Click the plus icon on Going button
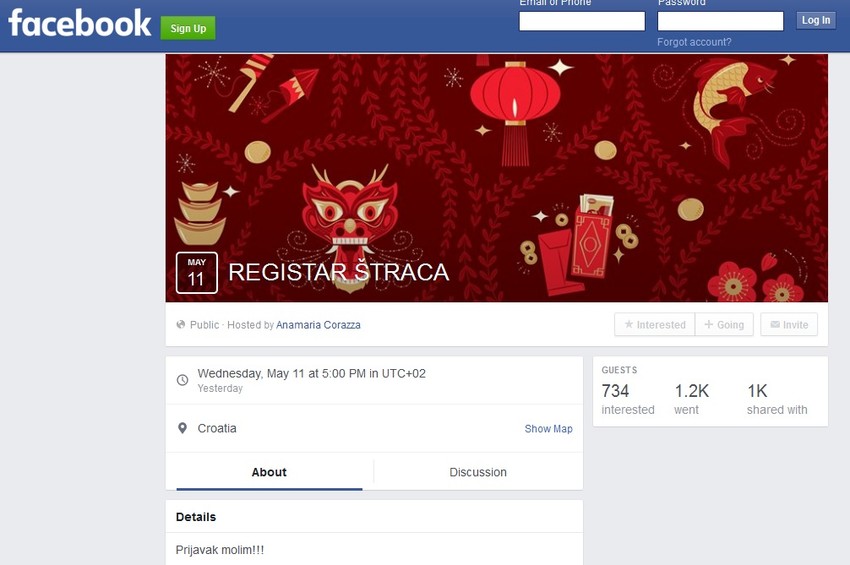 (x=708, y=324)
